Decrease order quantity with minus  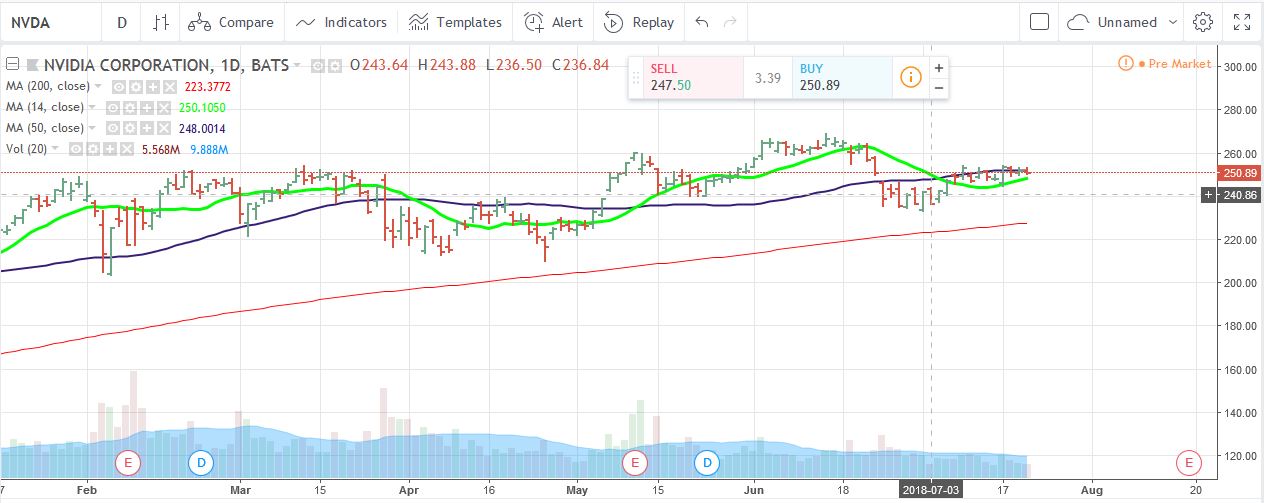pyautogui.click(x=939, y=87)
